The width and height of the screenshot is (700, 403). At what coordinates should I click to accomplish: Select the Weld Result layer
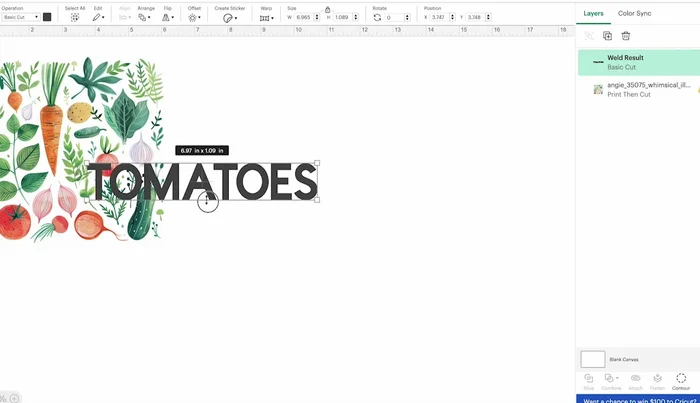pyautogui.click(x=639, y=62)
